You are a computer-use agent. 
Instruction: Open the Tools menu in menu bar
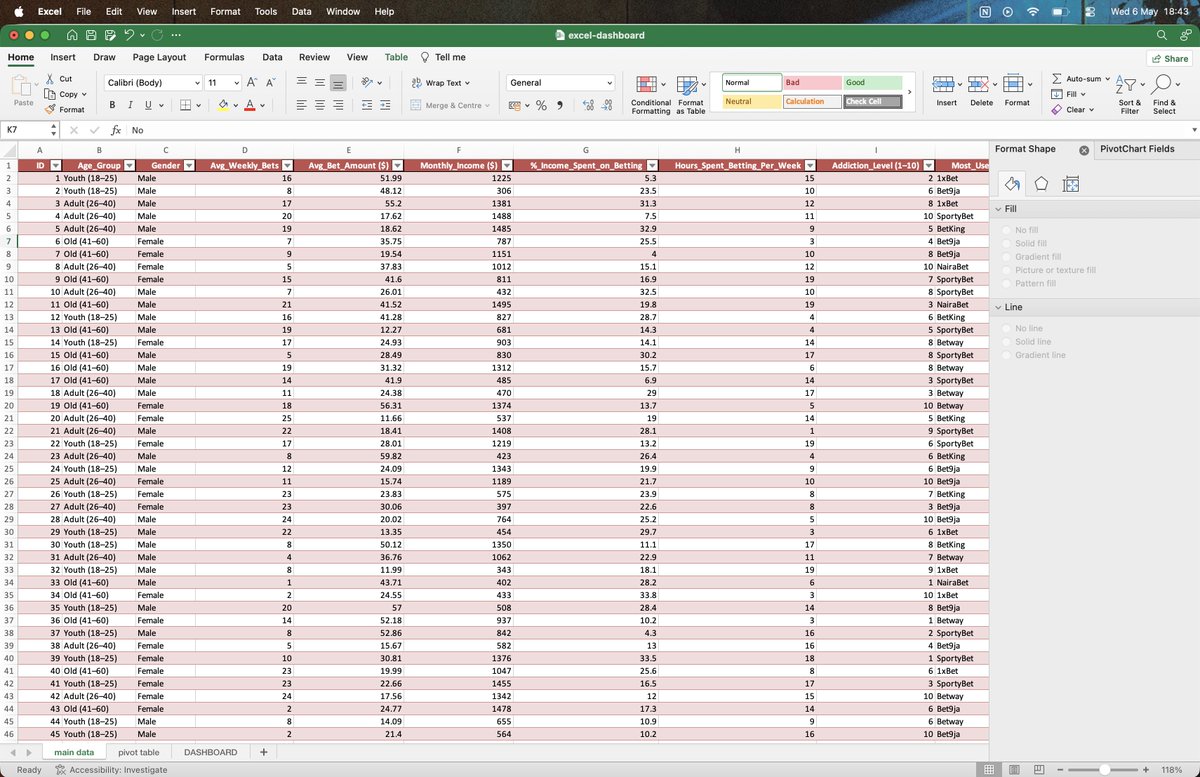tap(266, 11)
